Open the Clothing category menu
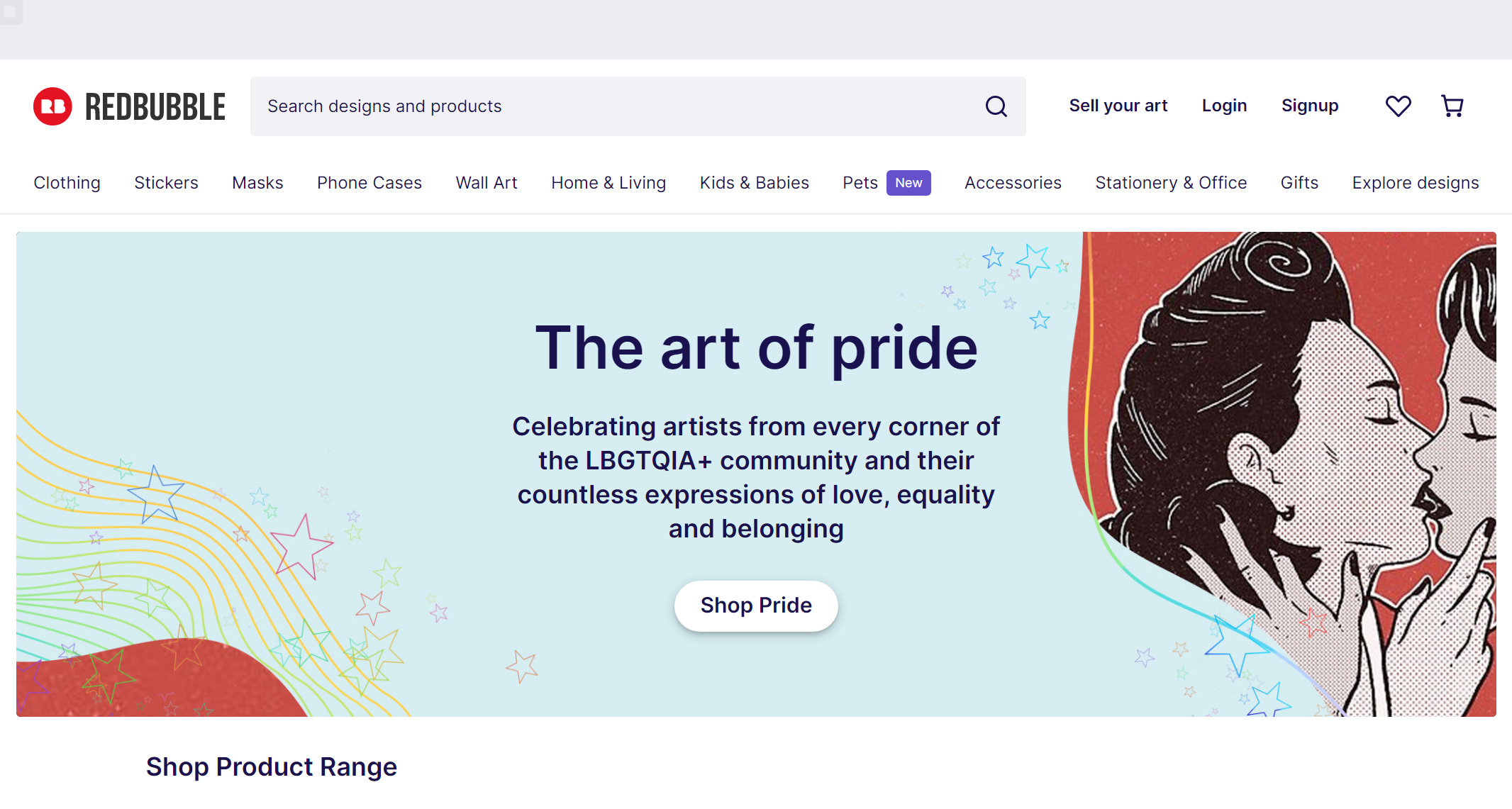The image size is (1512, 809). tap(67, 183)
